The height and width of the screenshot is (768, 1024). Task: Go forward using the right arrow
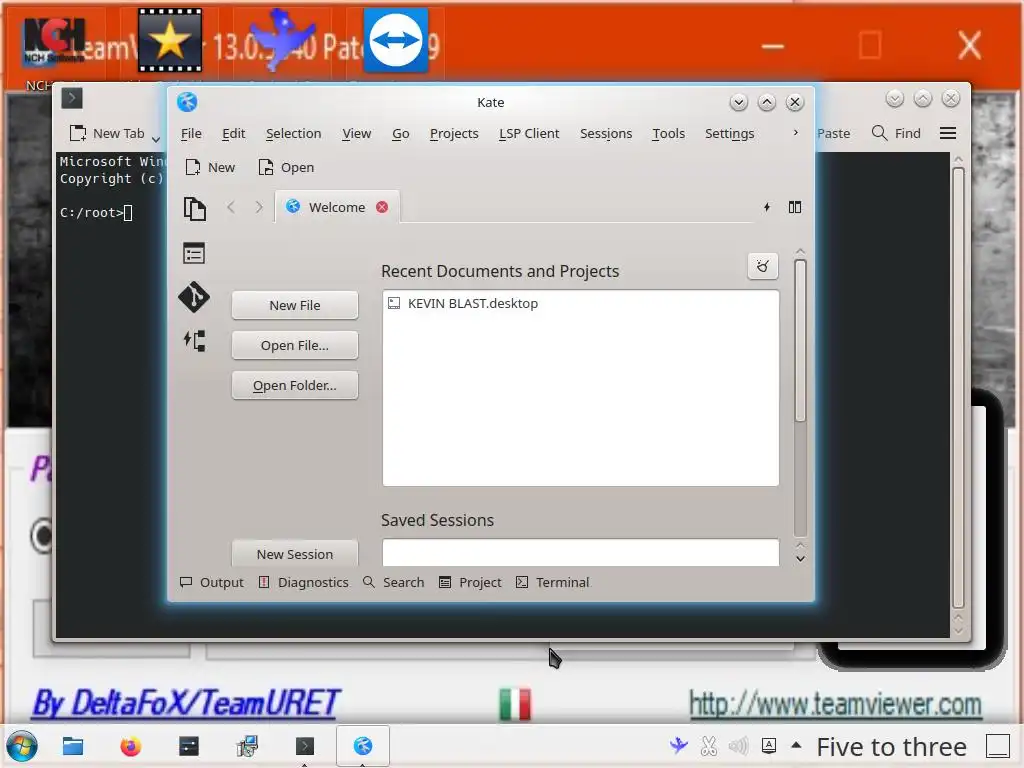point(259,207)
